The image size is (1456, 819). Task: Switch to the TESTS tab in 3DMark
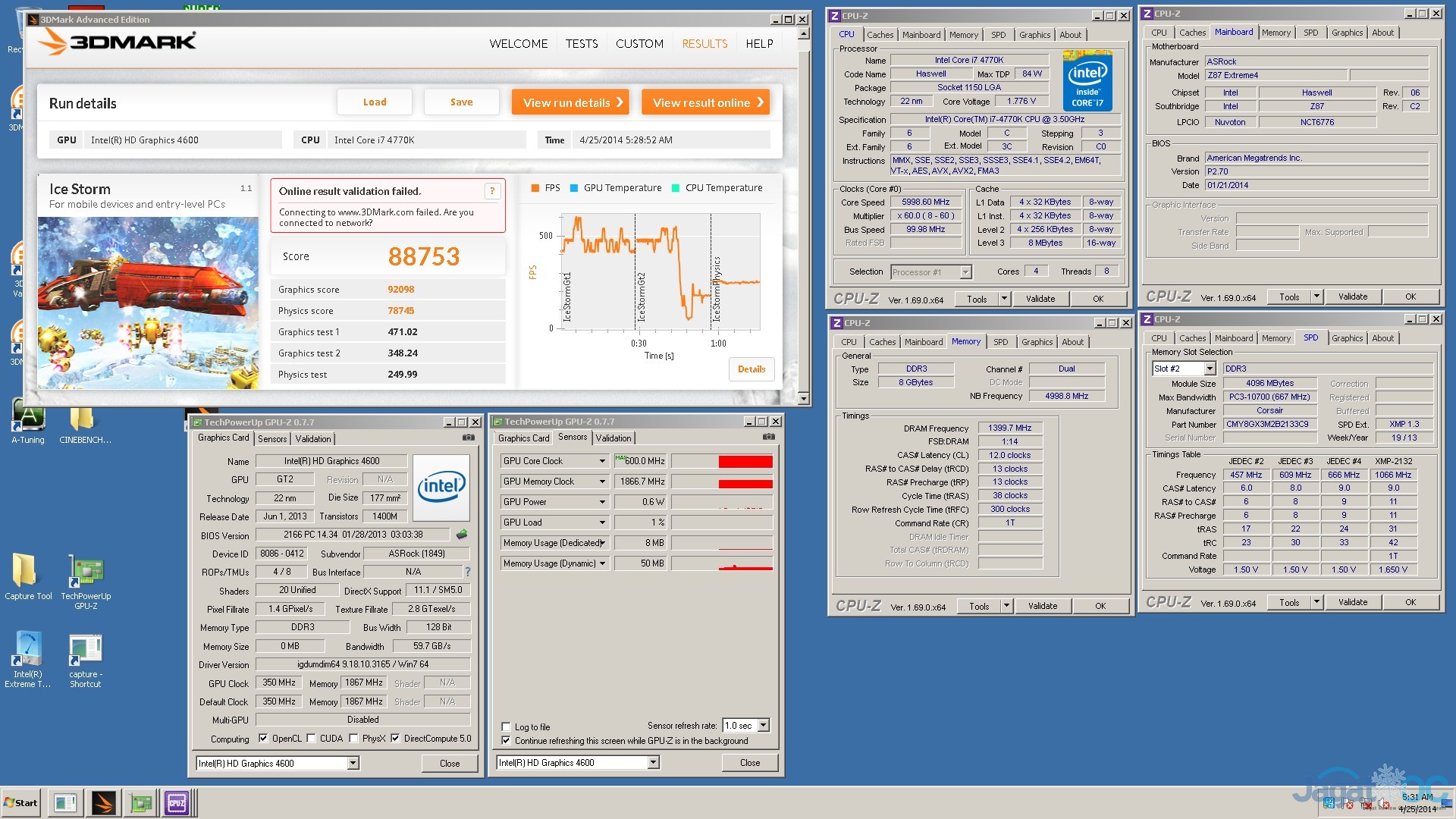click(581, 44)
